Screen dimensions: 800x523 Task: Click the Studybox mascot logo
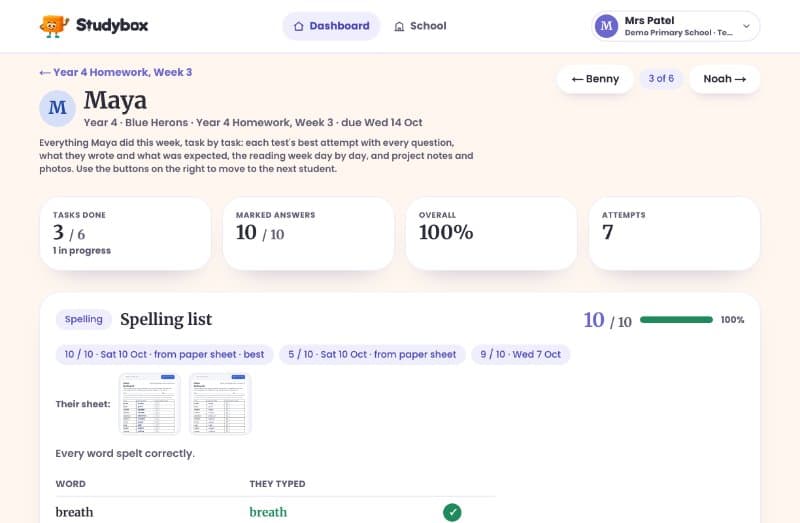pyautogui.click(x=54, y=26)
